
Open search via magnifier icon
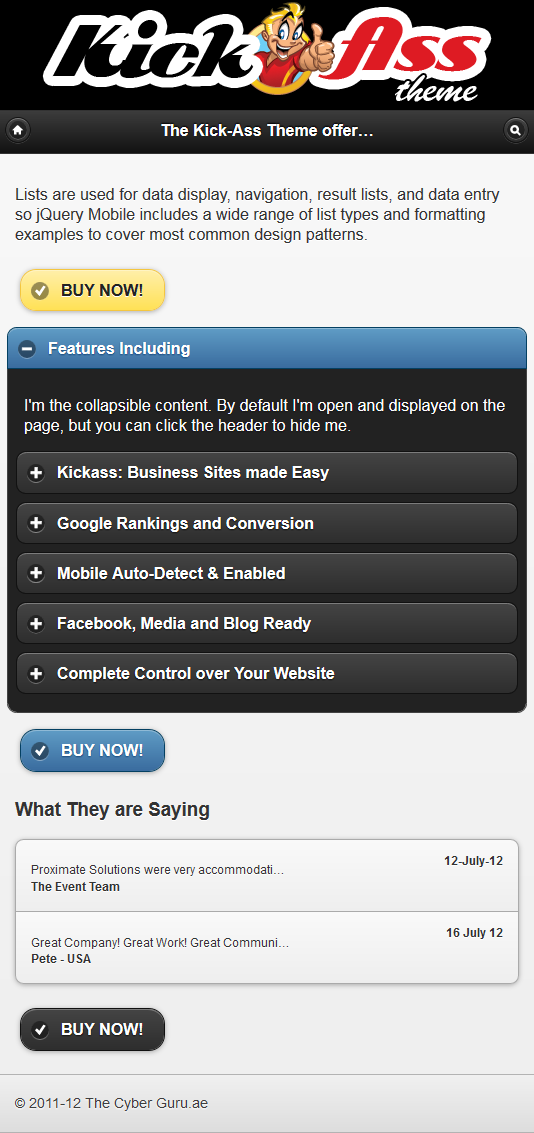(x=515, y=131)
